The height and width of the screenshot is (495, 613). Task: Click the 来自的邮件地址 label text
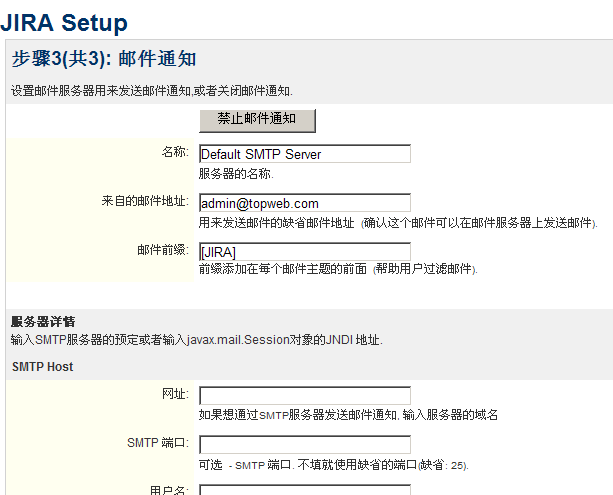pyautogui.click(x=145, y=201)
